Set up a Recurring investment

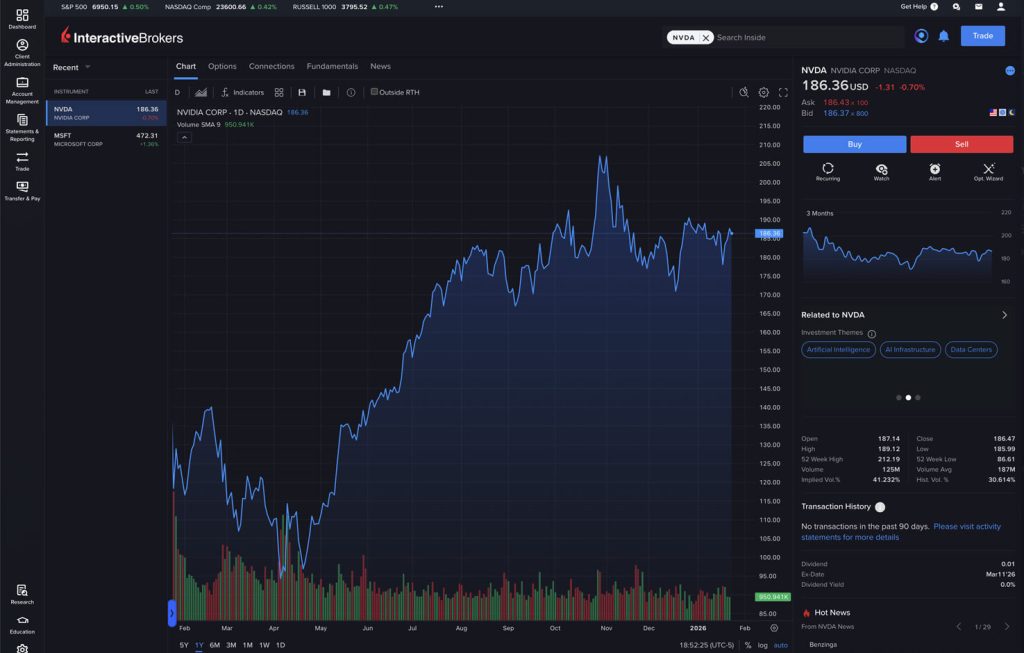[x=828, y=171]
